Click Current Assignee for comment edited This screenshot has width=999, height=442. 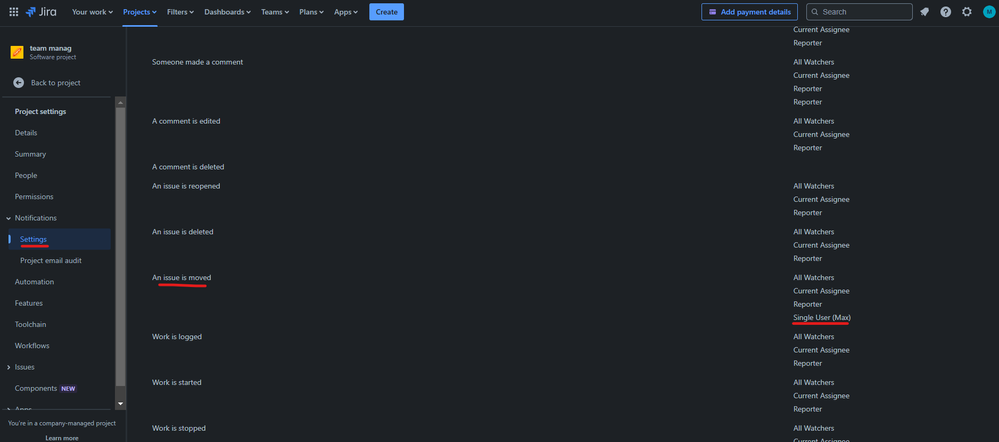click(821, 134)
